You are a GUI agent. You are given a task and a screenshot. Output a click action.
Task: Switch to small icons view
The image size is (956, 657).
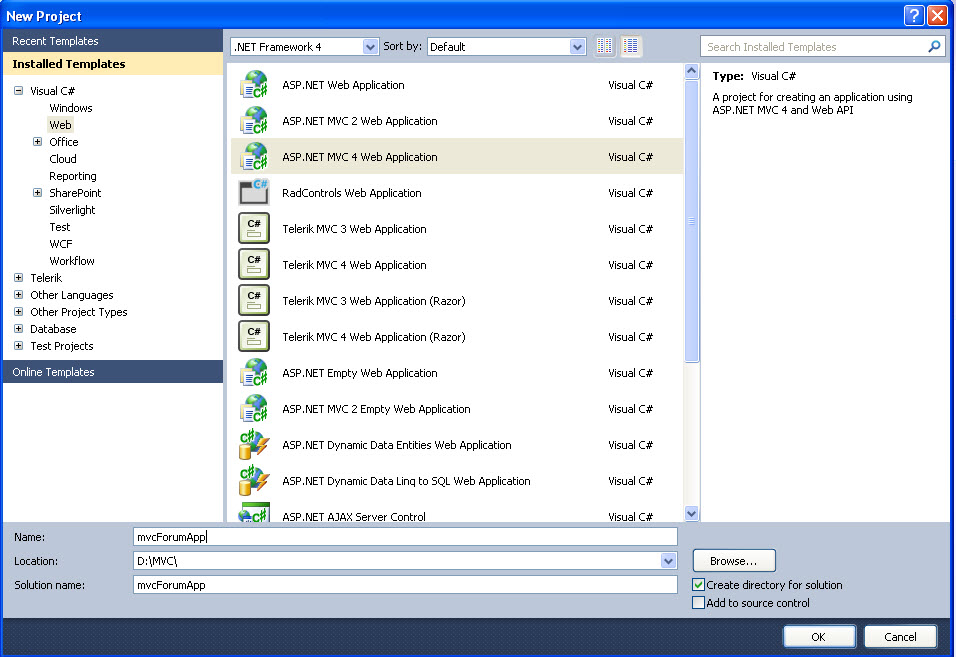[x=631, y=46]
